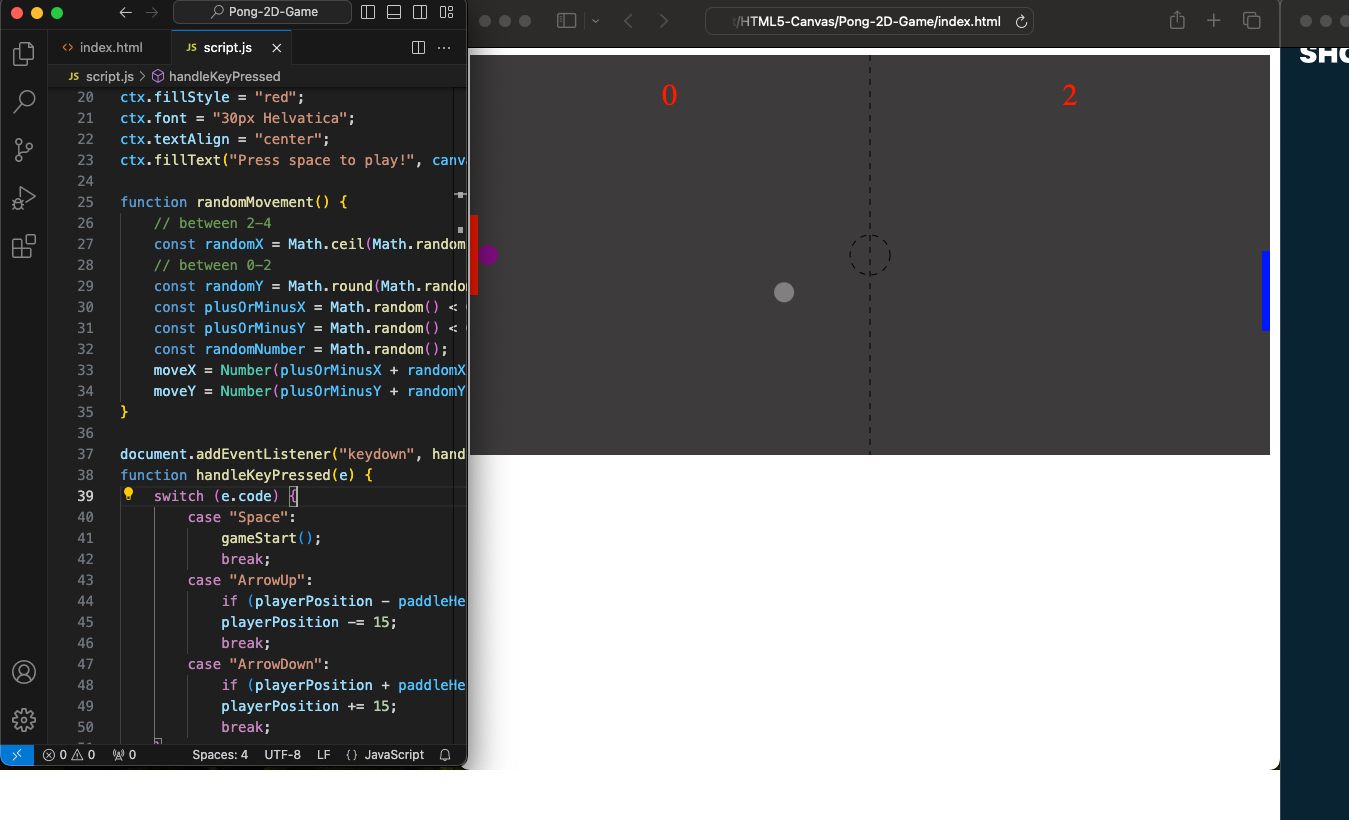
Task: Open the Search view in the activity bar
Action: pos(24,102)
